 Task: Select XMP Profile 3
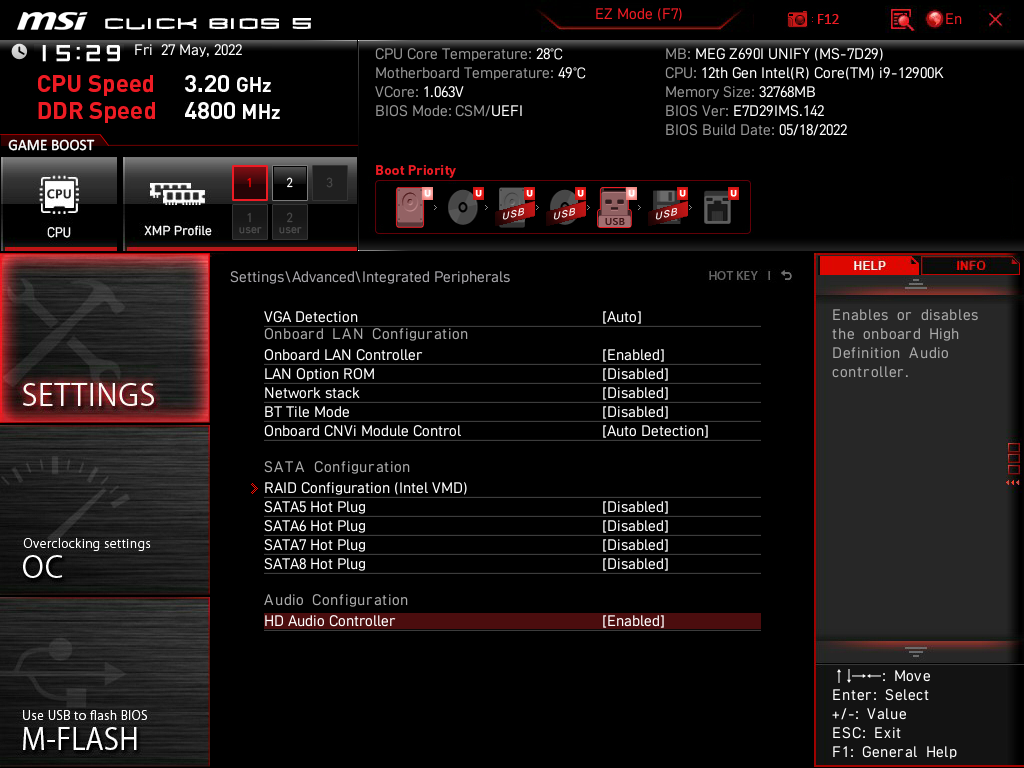point(329,183)
